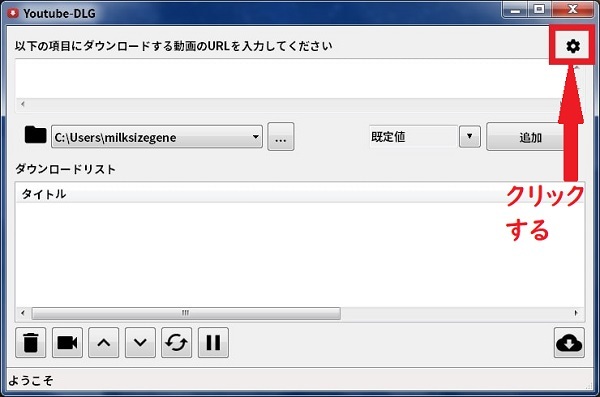Expand the 既定値 format dropdown arrow
The image size is (600, 397).
(x=470, y=136)
